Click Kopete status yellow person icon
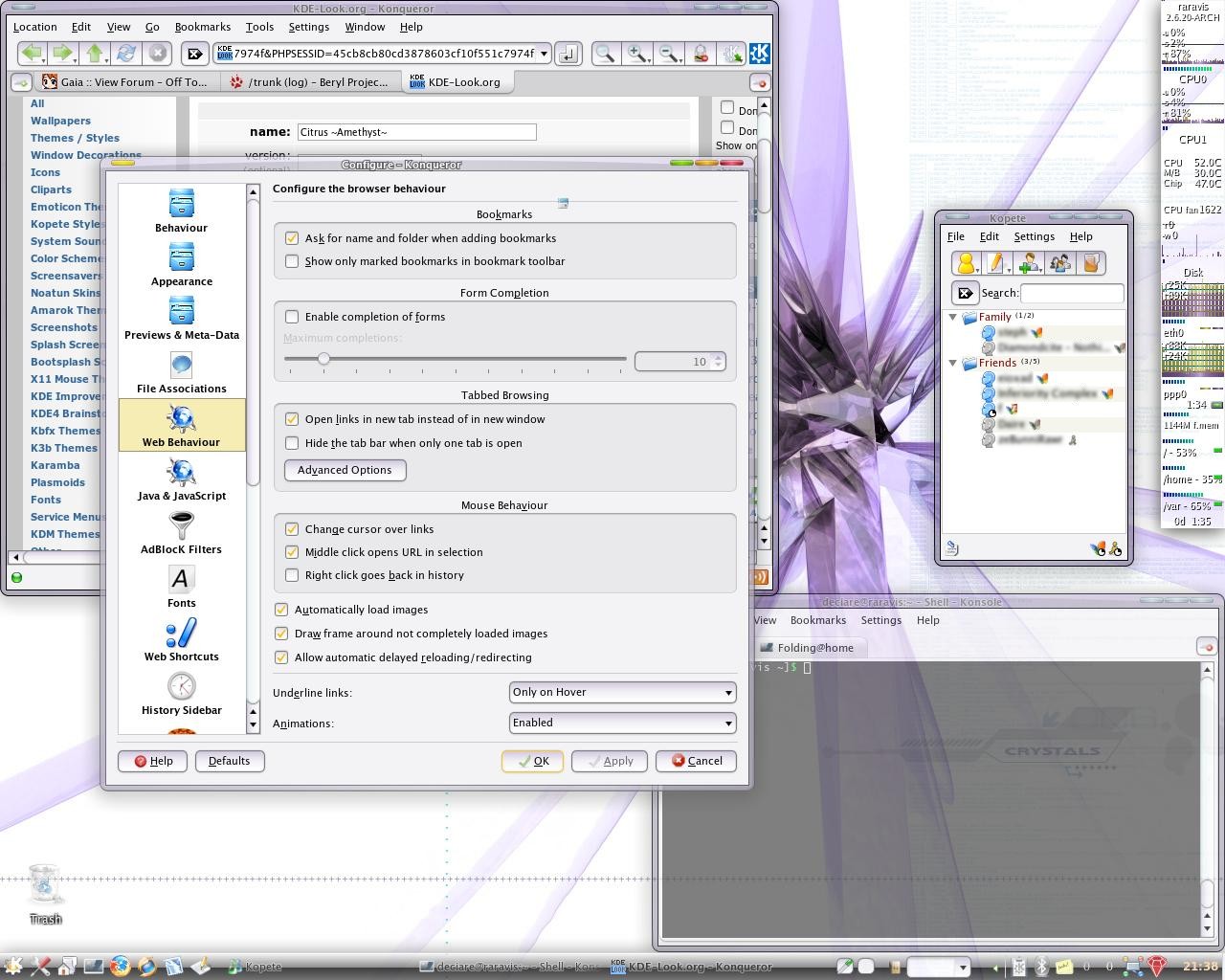Screen dimensions: 1225x980 click(966, 263)
